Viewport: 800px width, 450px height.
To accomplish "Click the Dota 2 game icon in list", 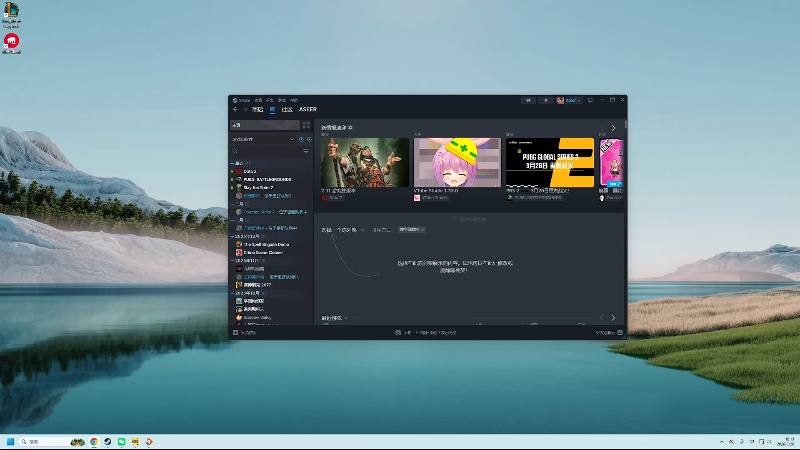I will [x=239, y=171].
